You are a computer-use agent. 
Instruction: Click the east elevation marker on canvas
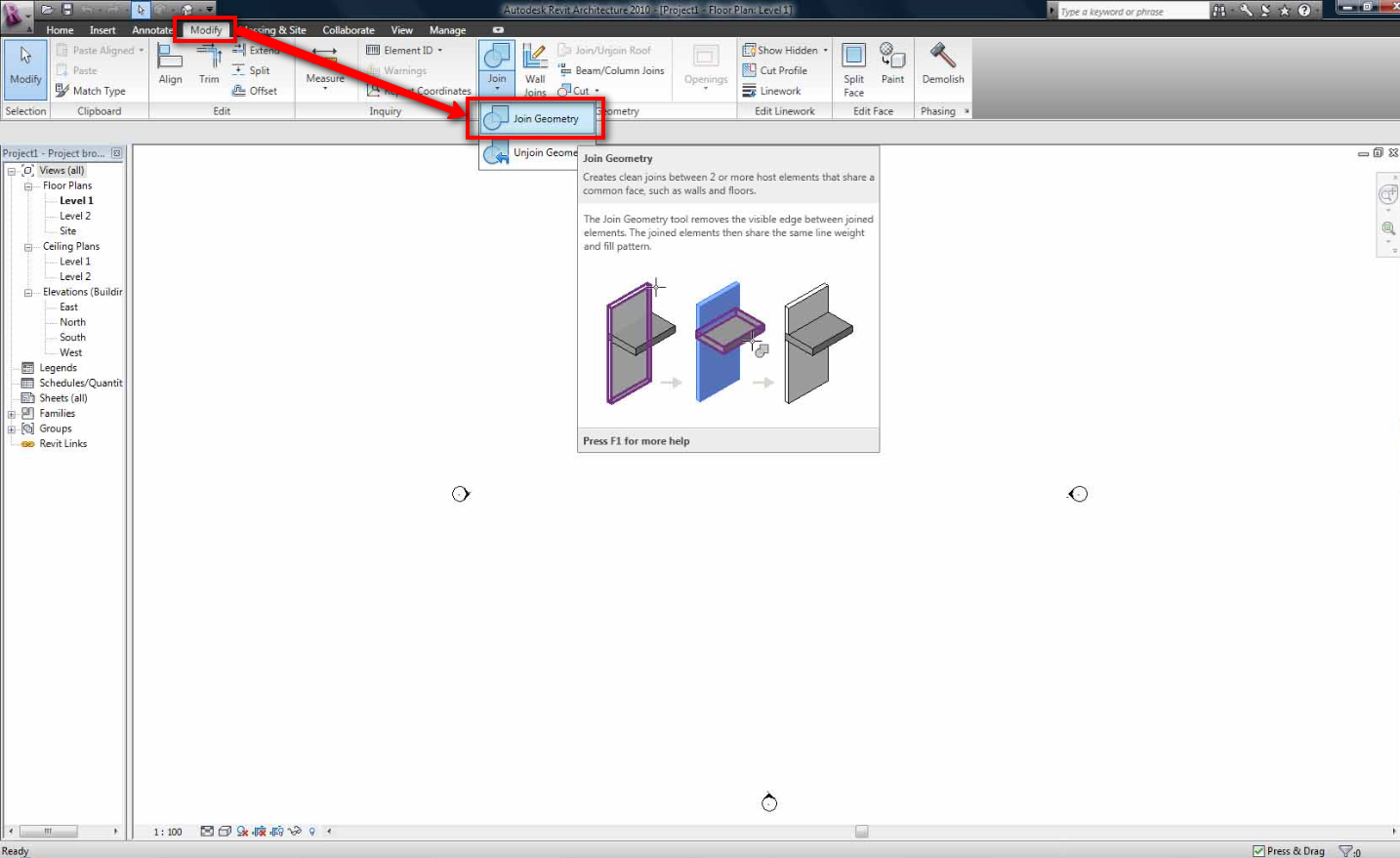(x=1077, y=494)
